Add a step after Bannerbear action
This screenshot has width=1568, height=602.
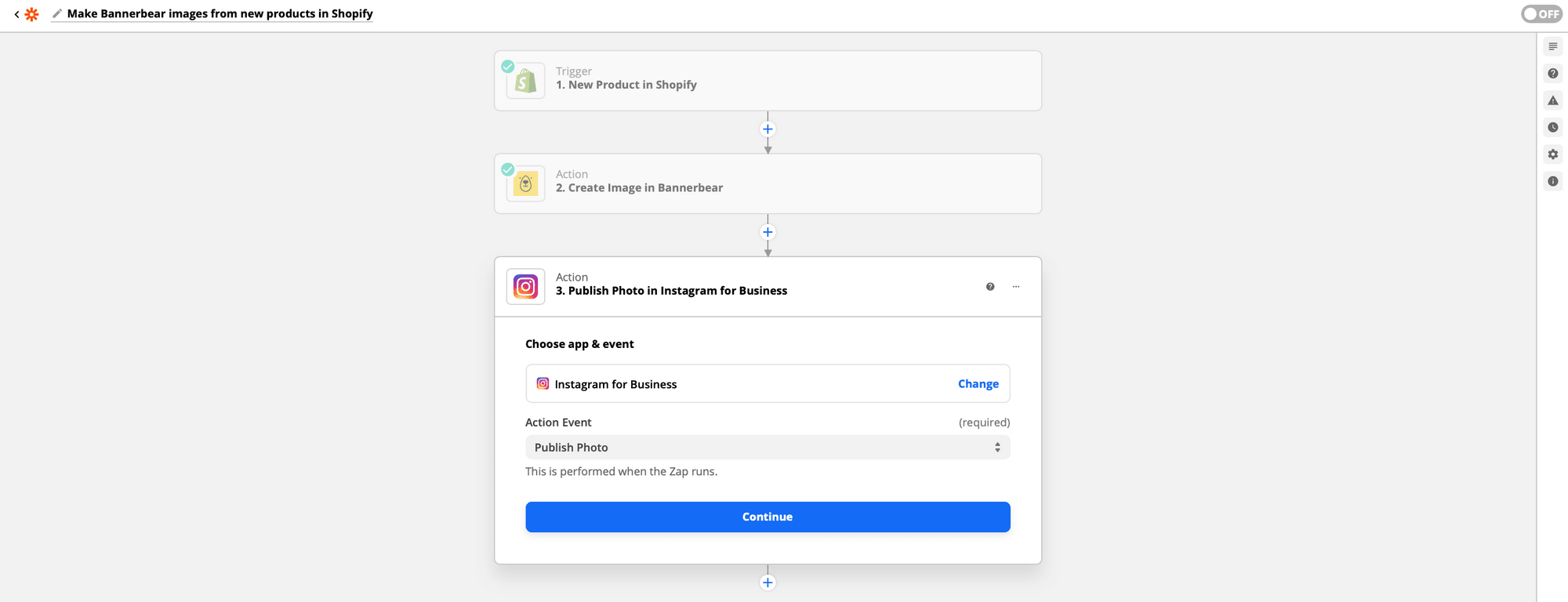[x=768, y=232]
